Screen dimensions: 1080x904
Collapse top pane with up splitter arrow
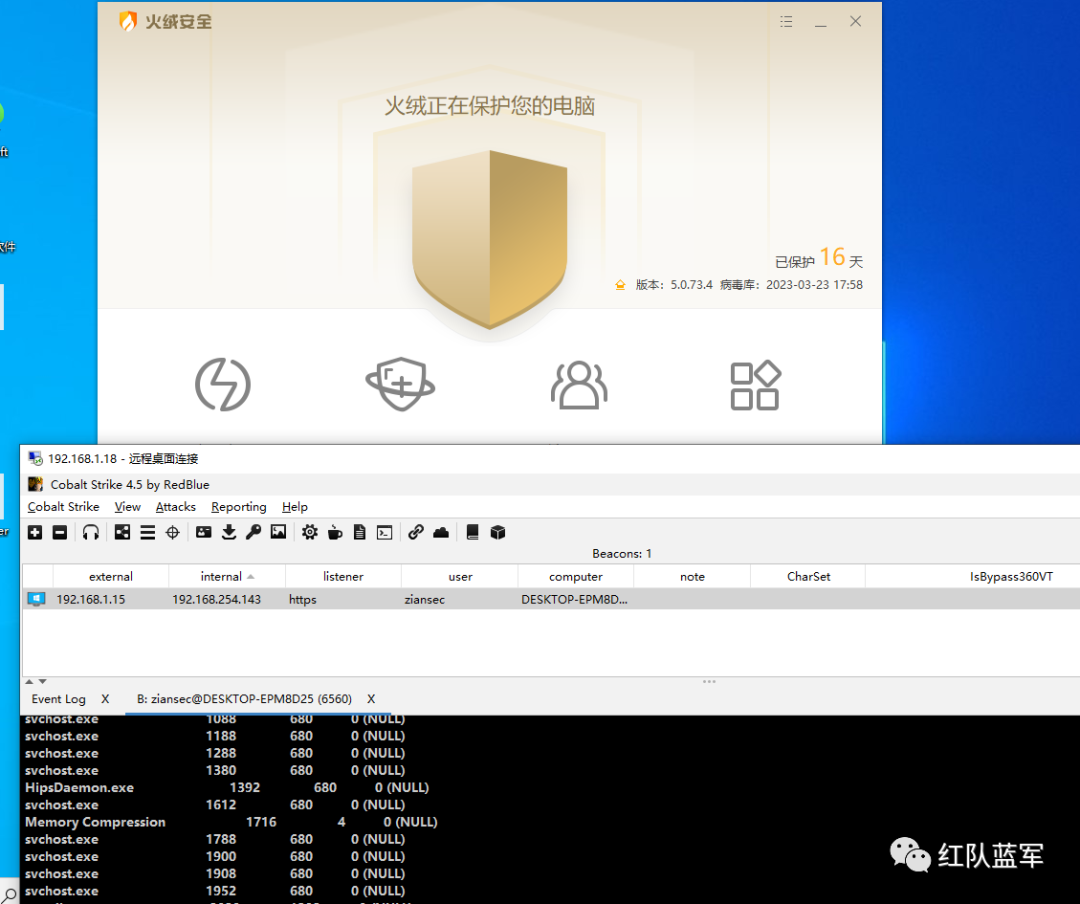point(29,681)
